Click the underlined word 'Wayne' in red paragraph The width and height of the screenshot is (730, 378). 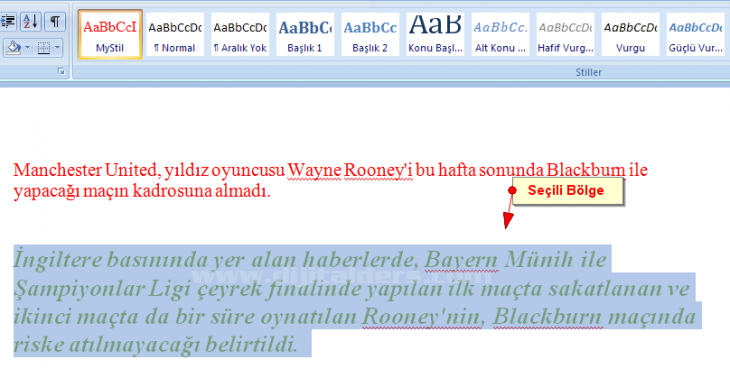click(x=314, y=171)
